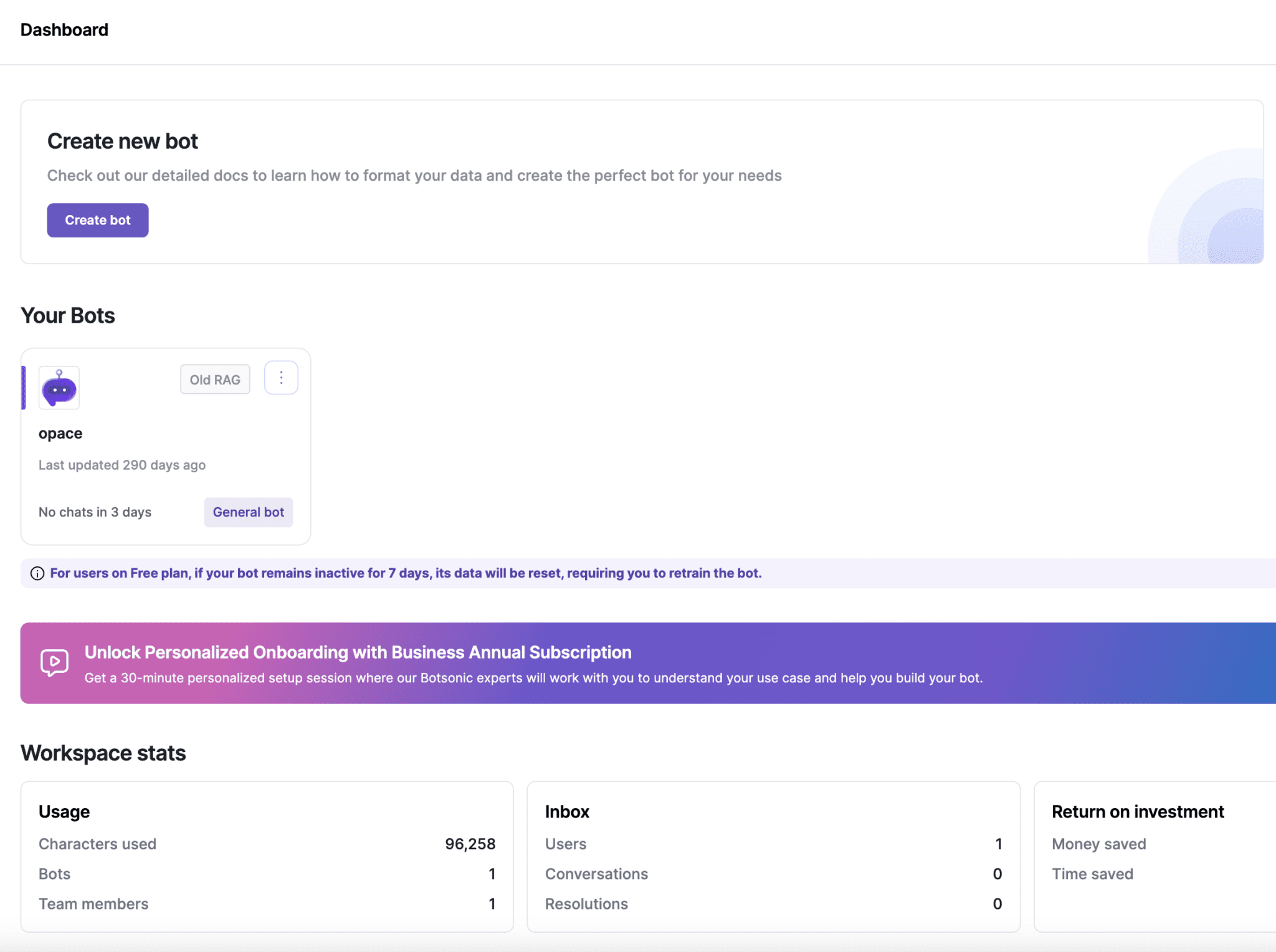Open the three-dot menu on the opace bot card
The image size is (1276, 952).
[281, 378]
